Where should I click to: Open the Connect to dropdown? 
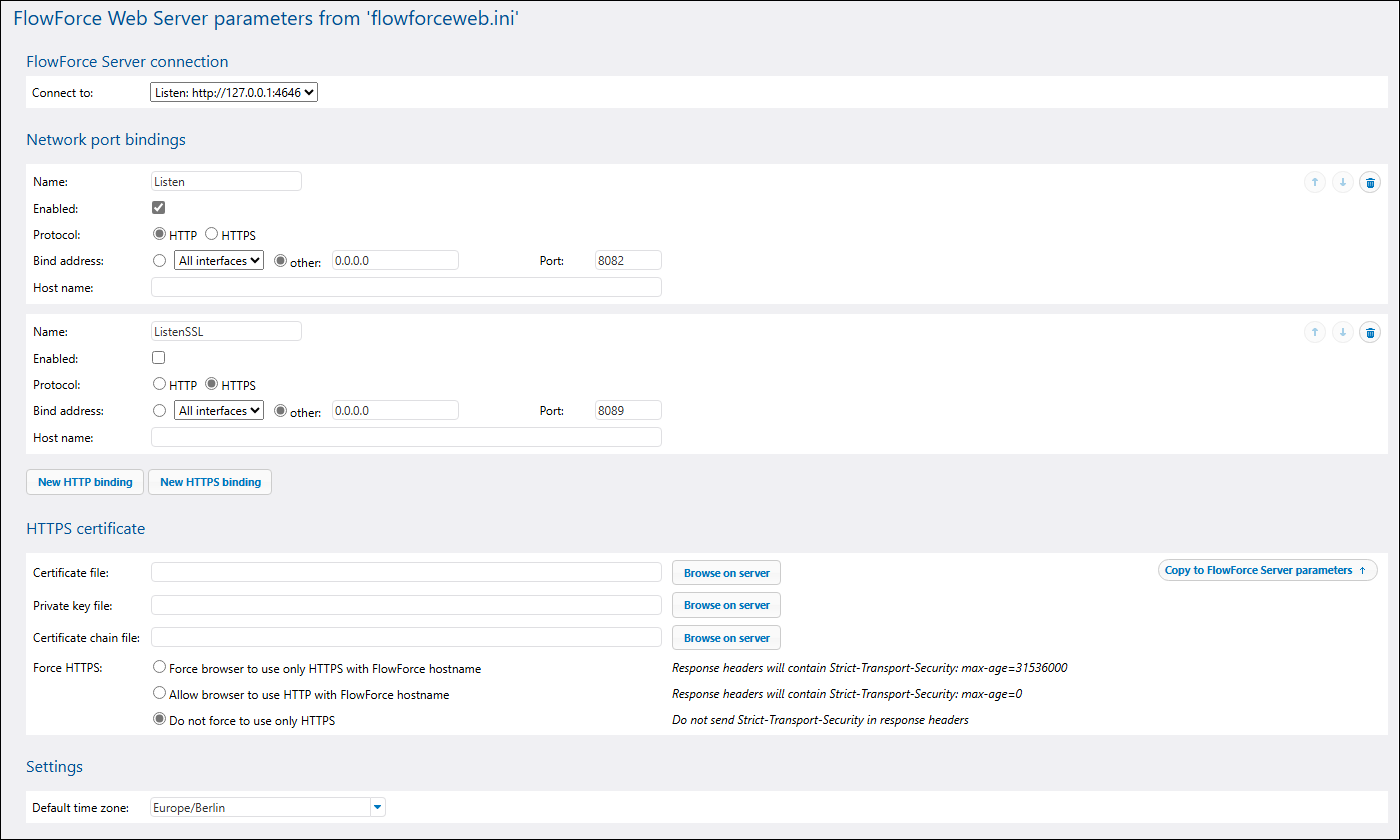[x=233, y=93]
